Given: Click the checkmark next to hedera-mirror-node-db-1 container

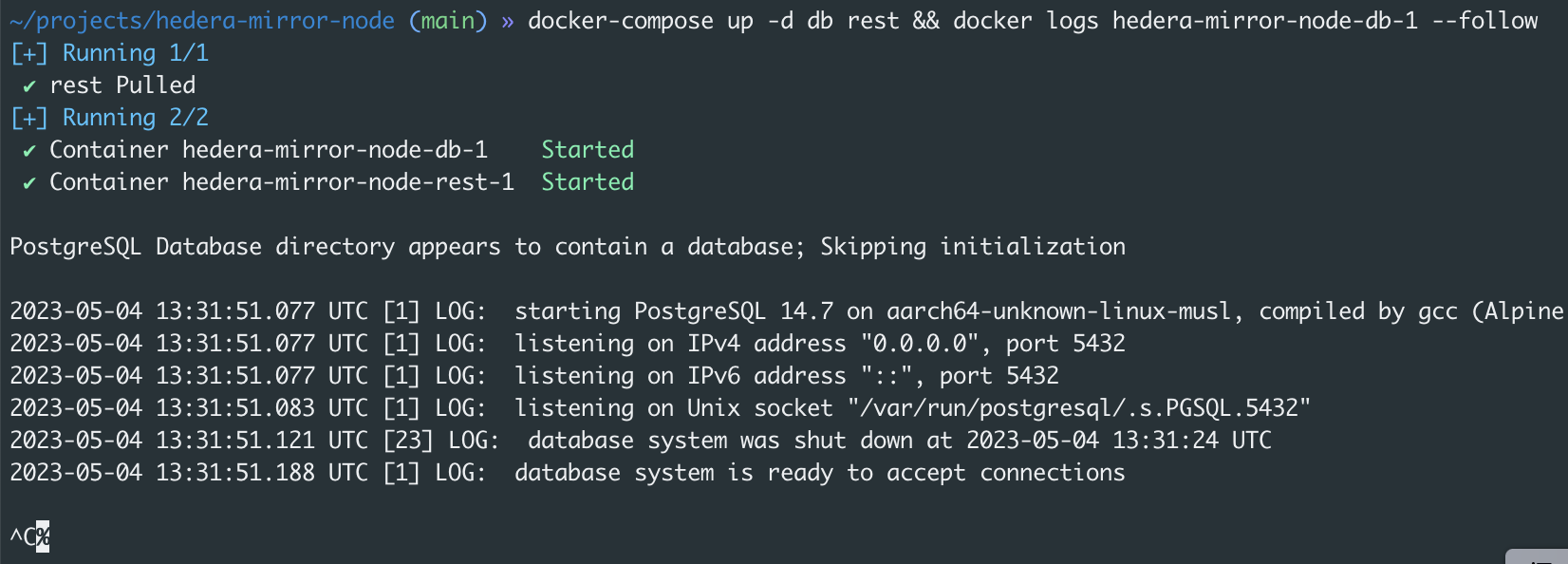Looking at the screenshot, I should click(29, 151).
